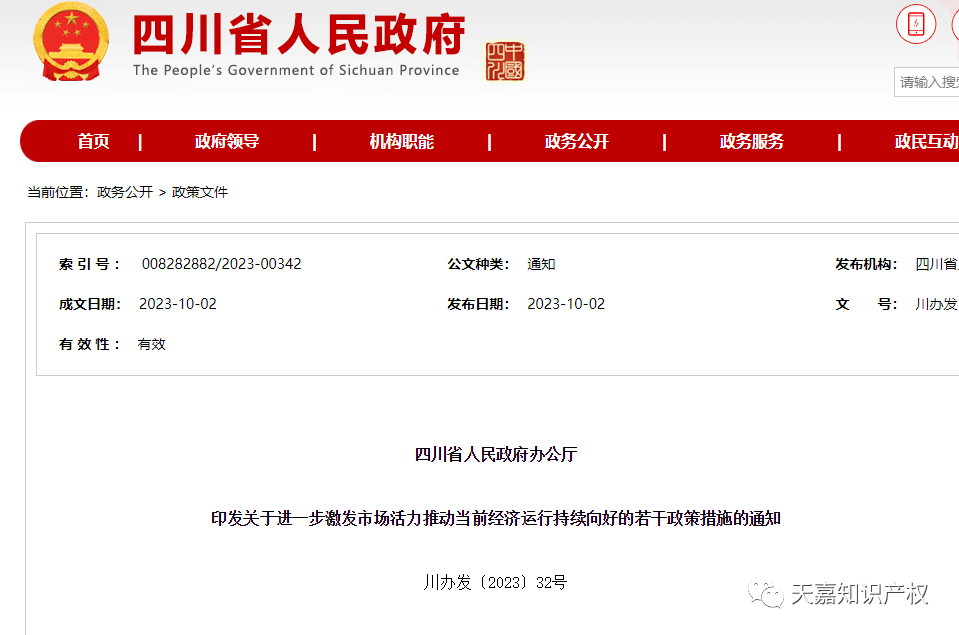Click the 有效 validity status text
This screenshot has height=635, width=959.
(152, 343)
